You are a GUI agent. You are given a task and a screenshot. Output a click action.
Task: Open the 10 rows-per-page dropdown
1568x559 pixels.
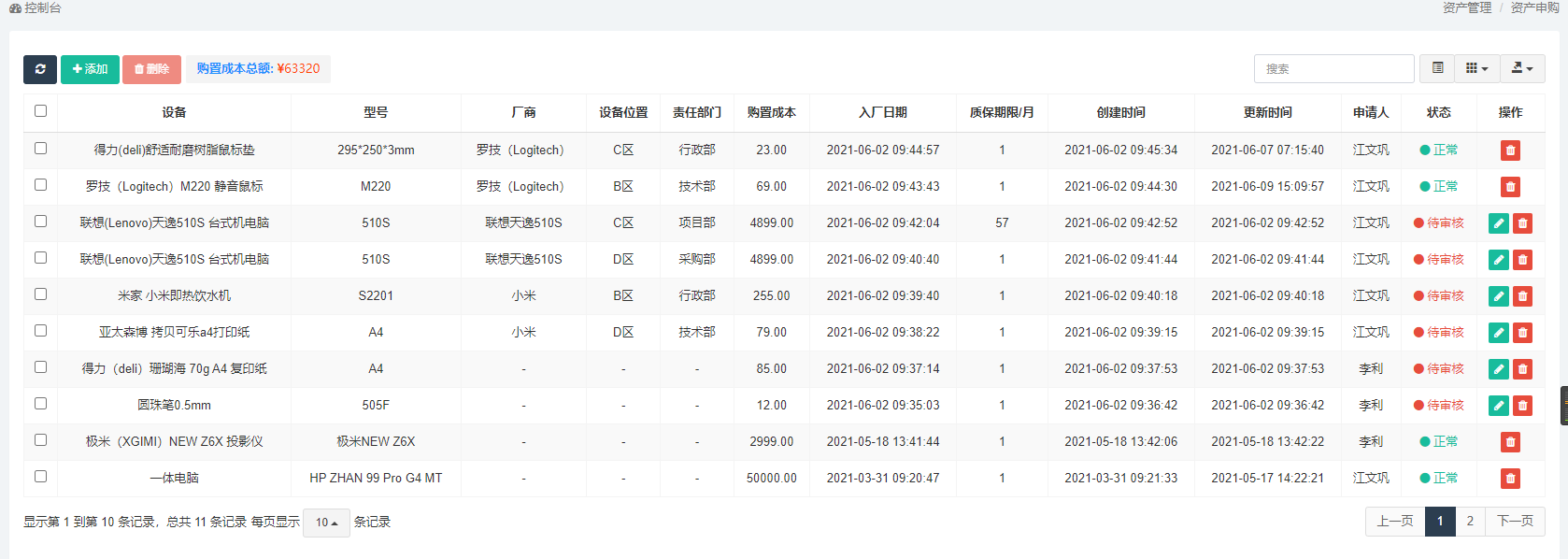point(326,523)
